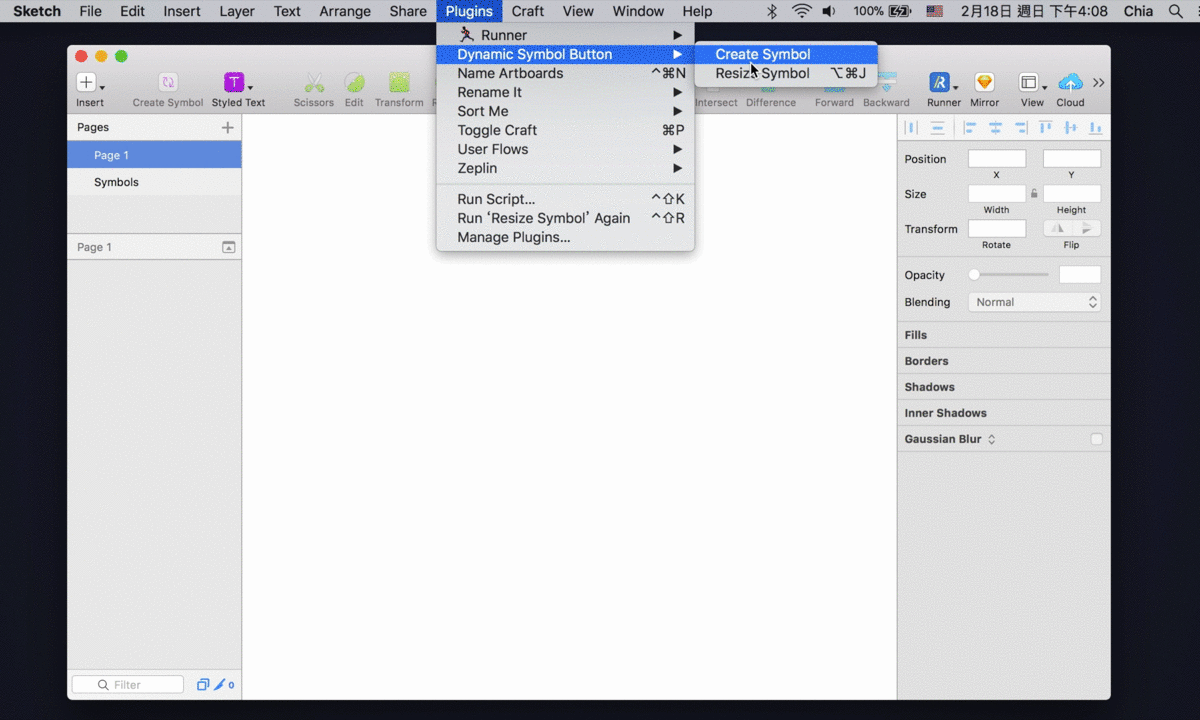
Task: Click the Cloud upload icon
Action: (x=1070, y=83)
